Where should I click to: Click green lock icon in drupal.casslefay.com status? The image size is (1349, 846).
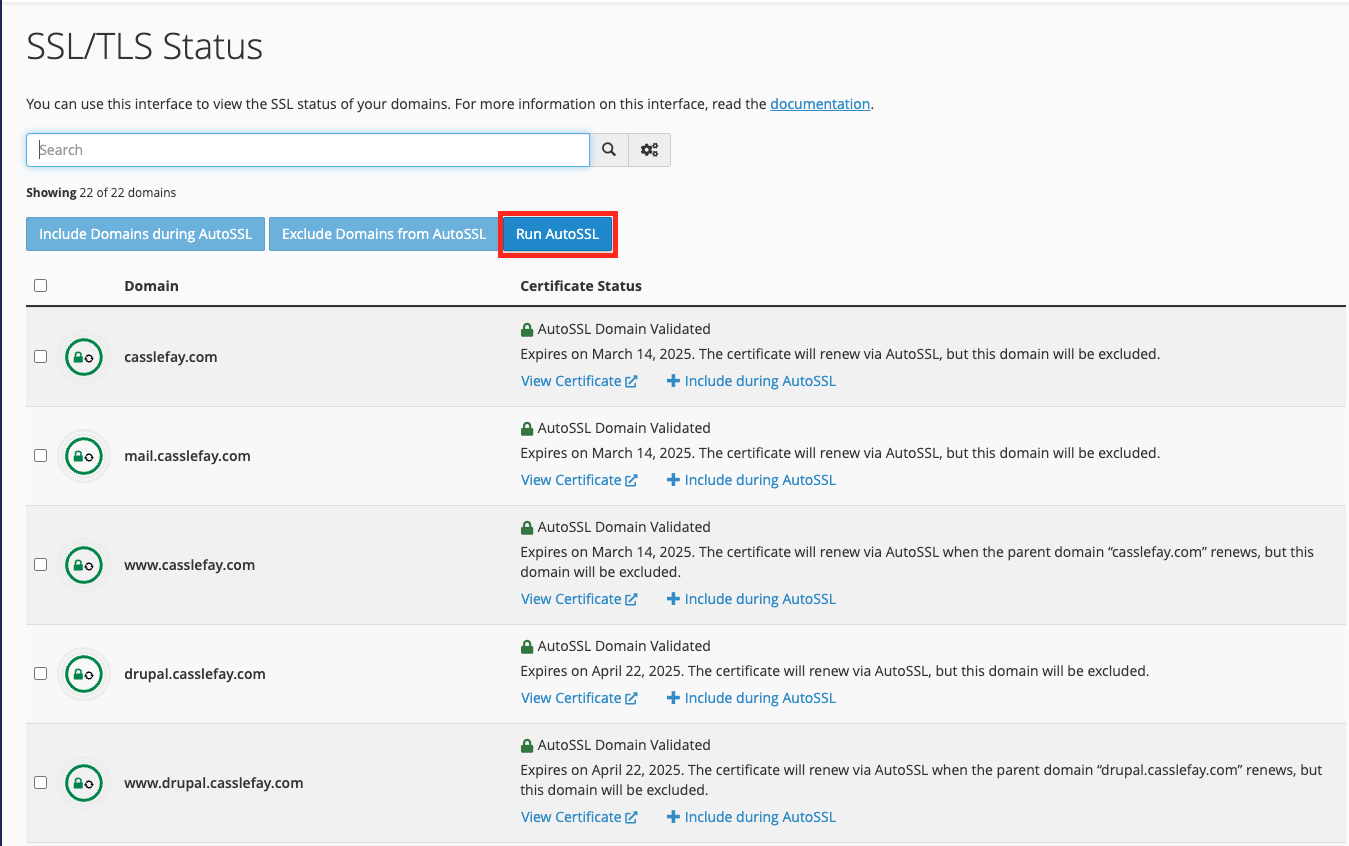[x=527, y=646]
